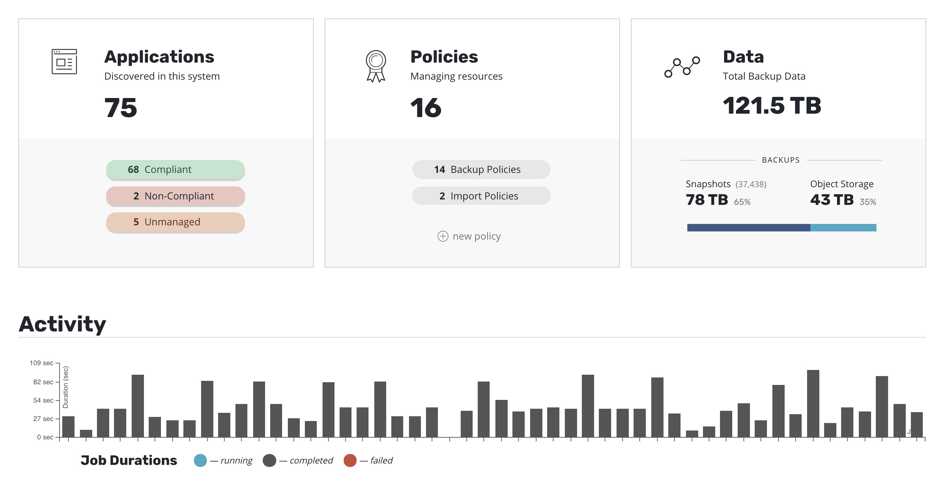Click the new policy link
This screenshot has width=950, height=486.
click(476, 236)
